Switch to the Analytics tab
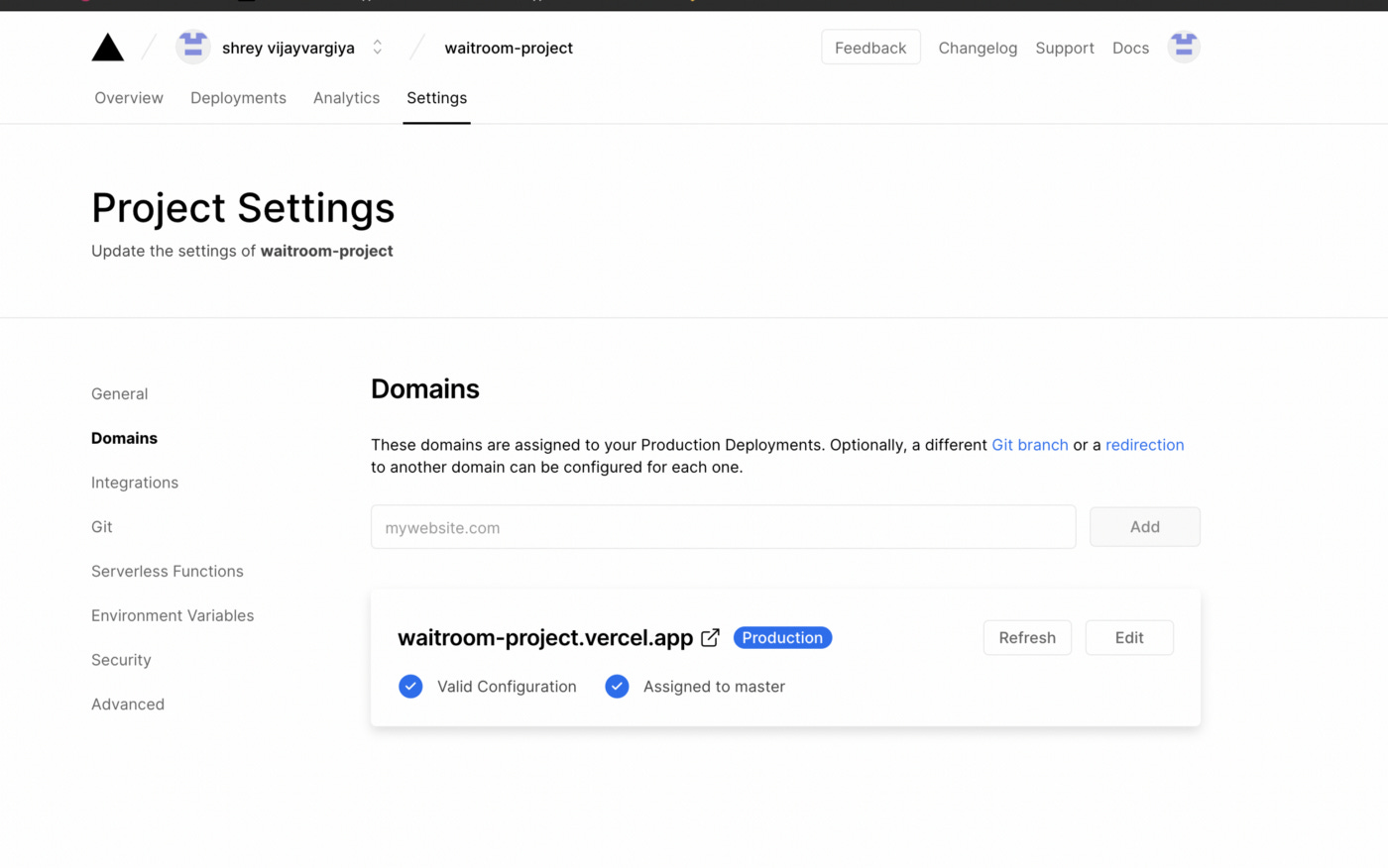 (346, 98)
